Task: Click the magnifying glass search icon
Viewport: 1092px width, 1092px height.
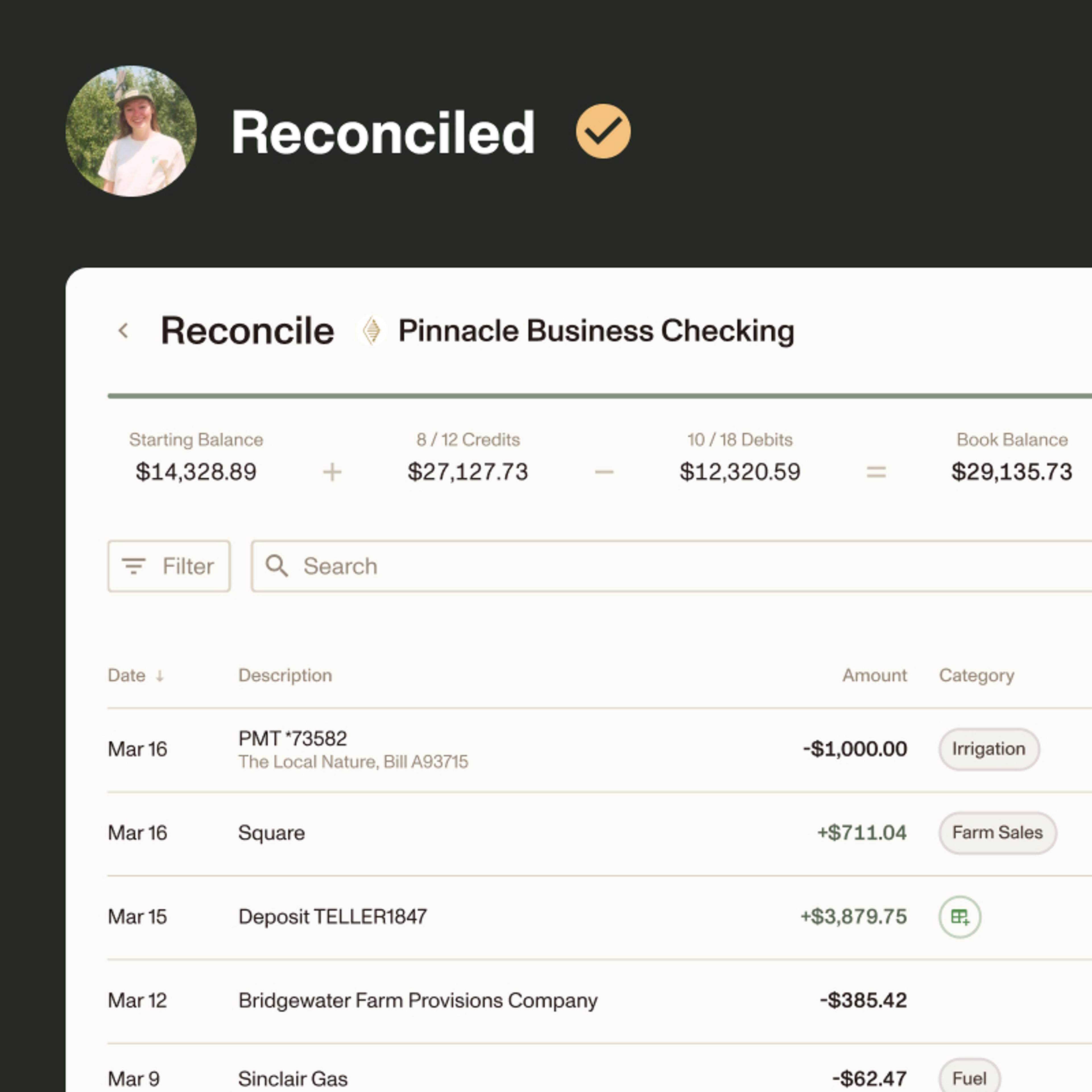Action: [277, 566]
